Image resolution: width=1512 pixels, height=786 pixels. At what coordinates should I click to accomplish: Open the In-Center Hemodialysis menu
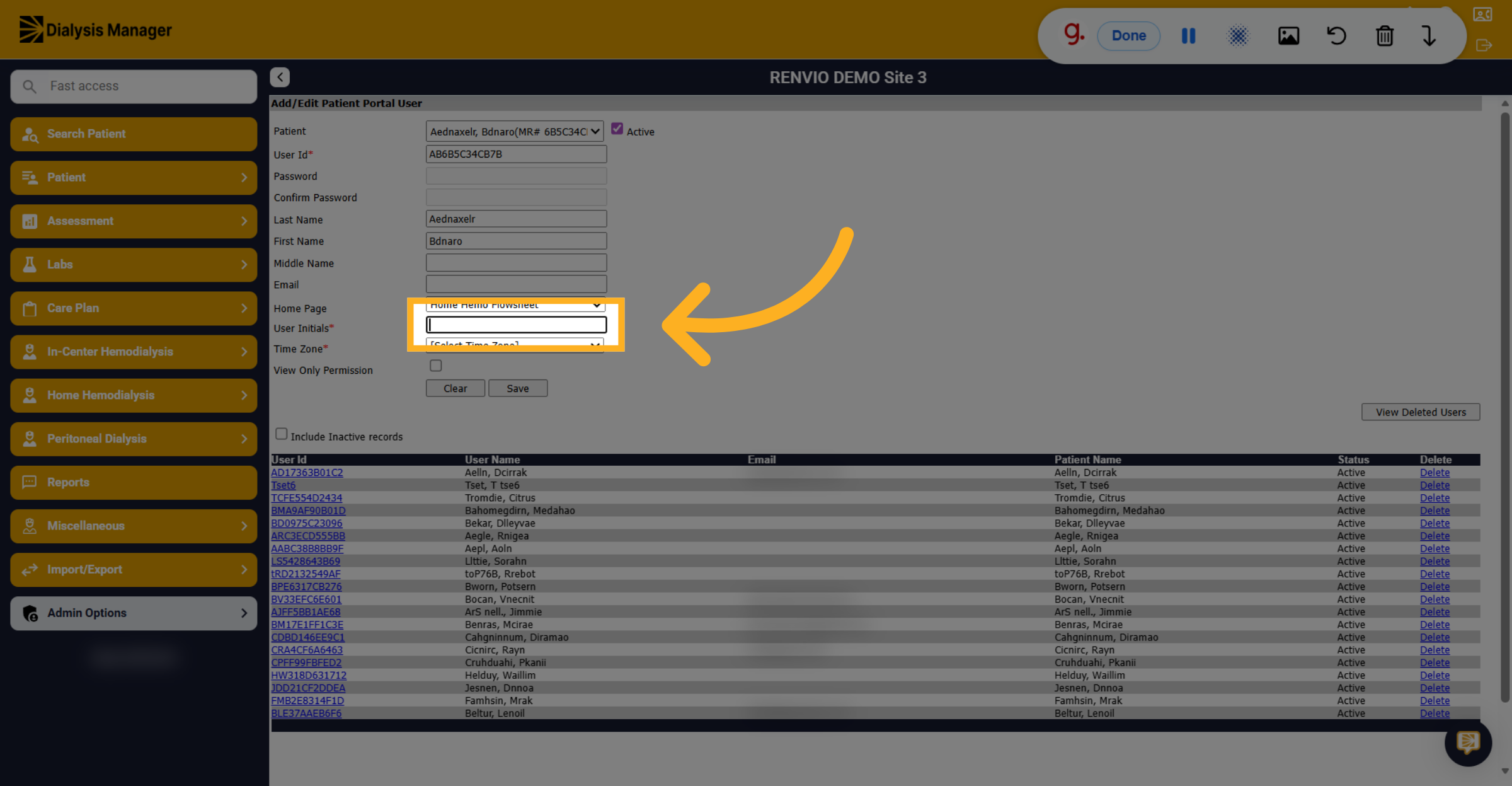[x=134, y=352]
